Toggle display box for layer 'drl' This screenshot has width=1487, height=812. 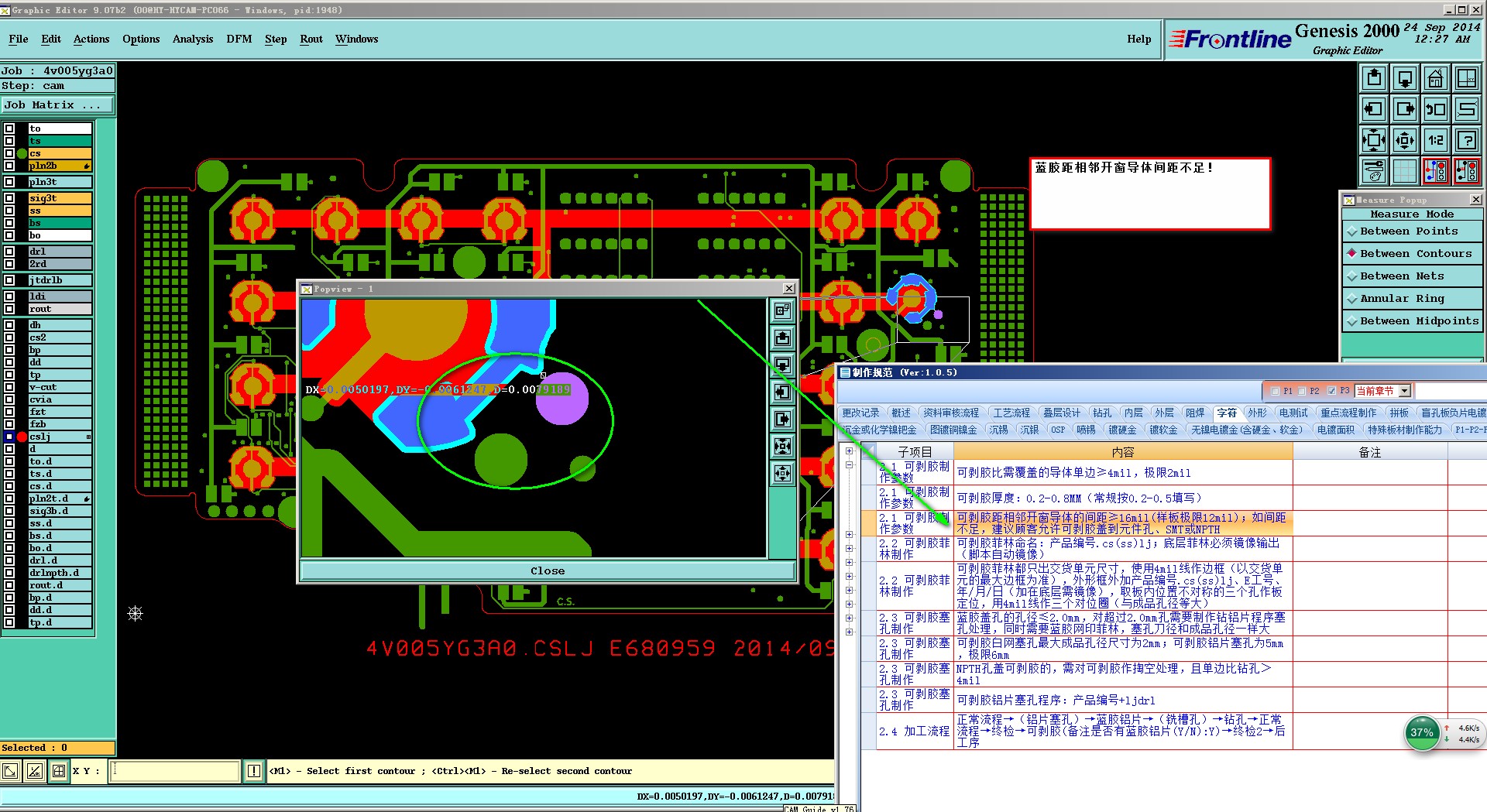9,252
